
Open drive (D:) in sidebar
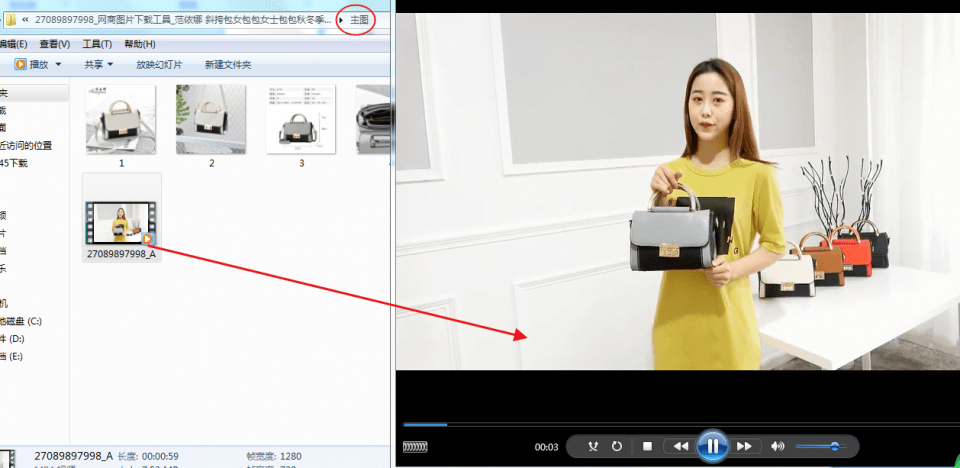click(12, 339)
